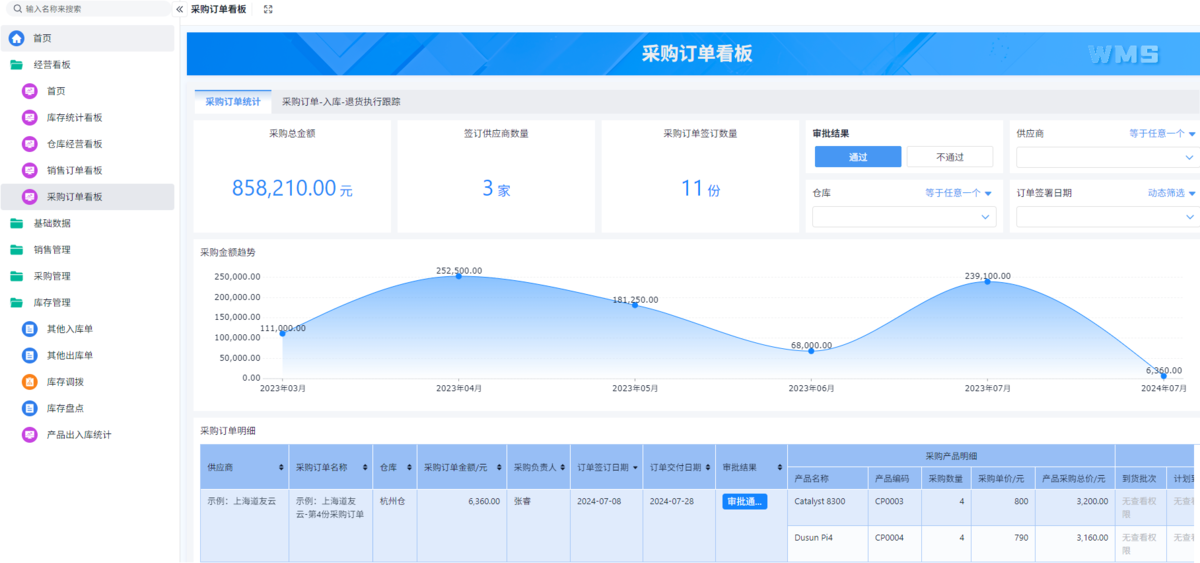The height and width of the screenshot is (563, 1200).
Task: Open 订单签署日期 动态筛选 dropdown
Action: coord(1171,193)
